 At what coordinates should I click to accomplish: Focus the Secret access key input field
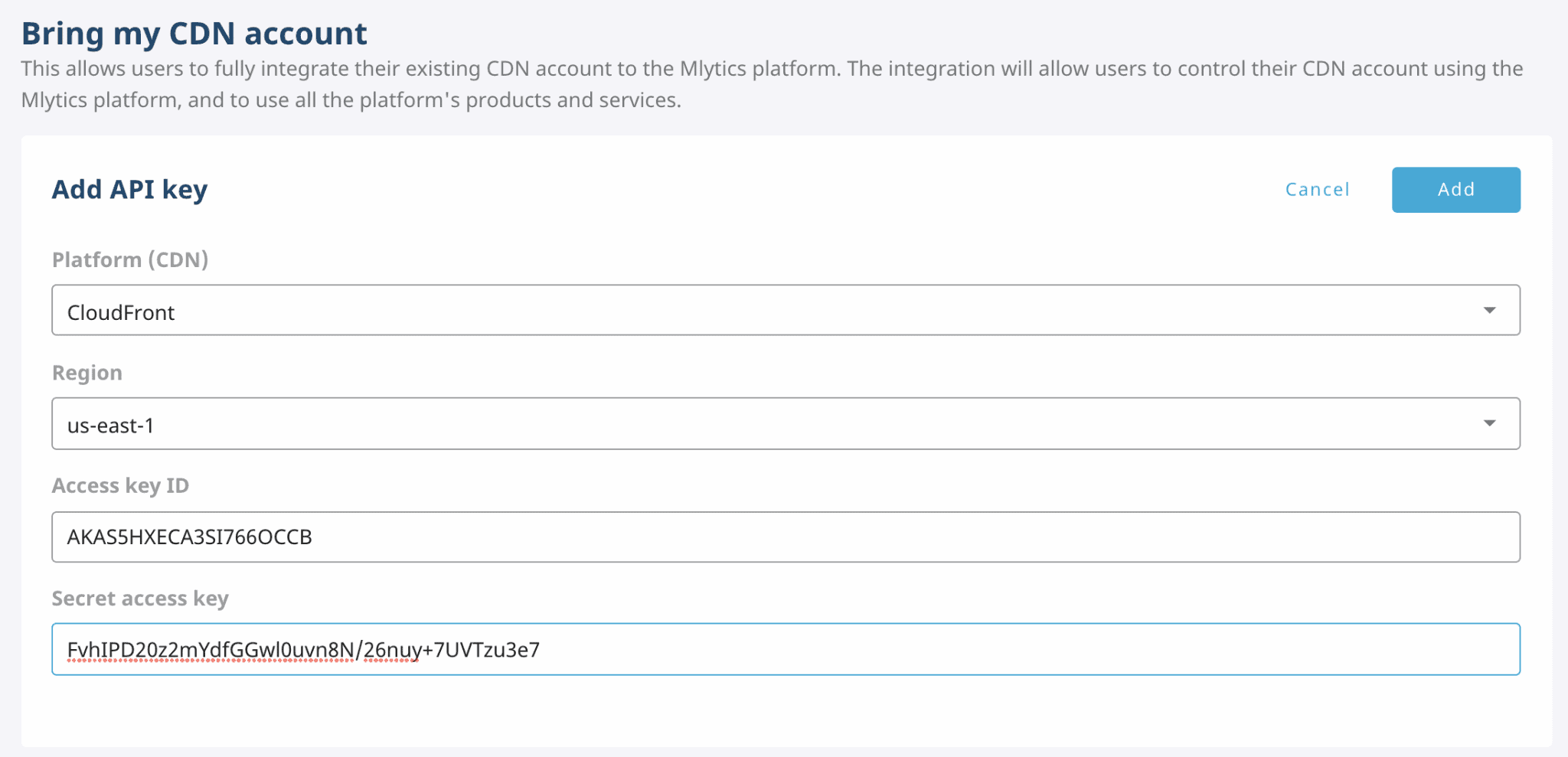coord(786,649)
